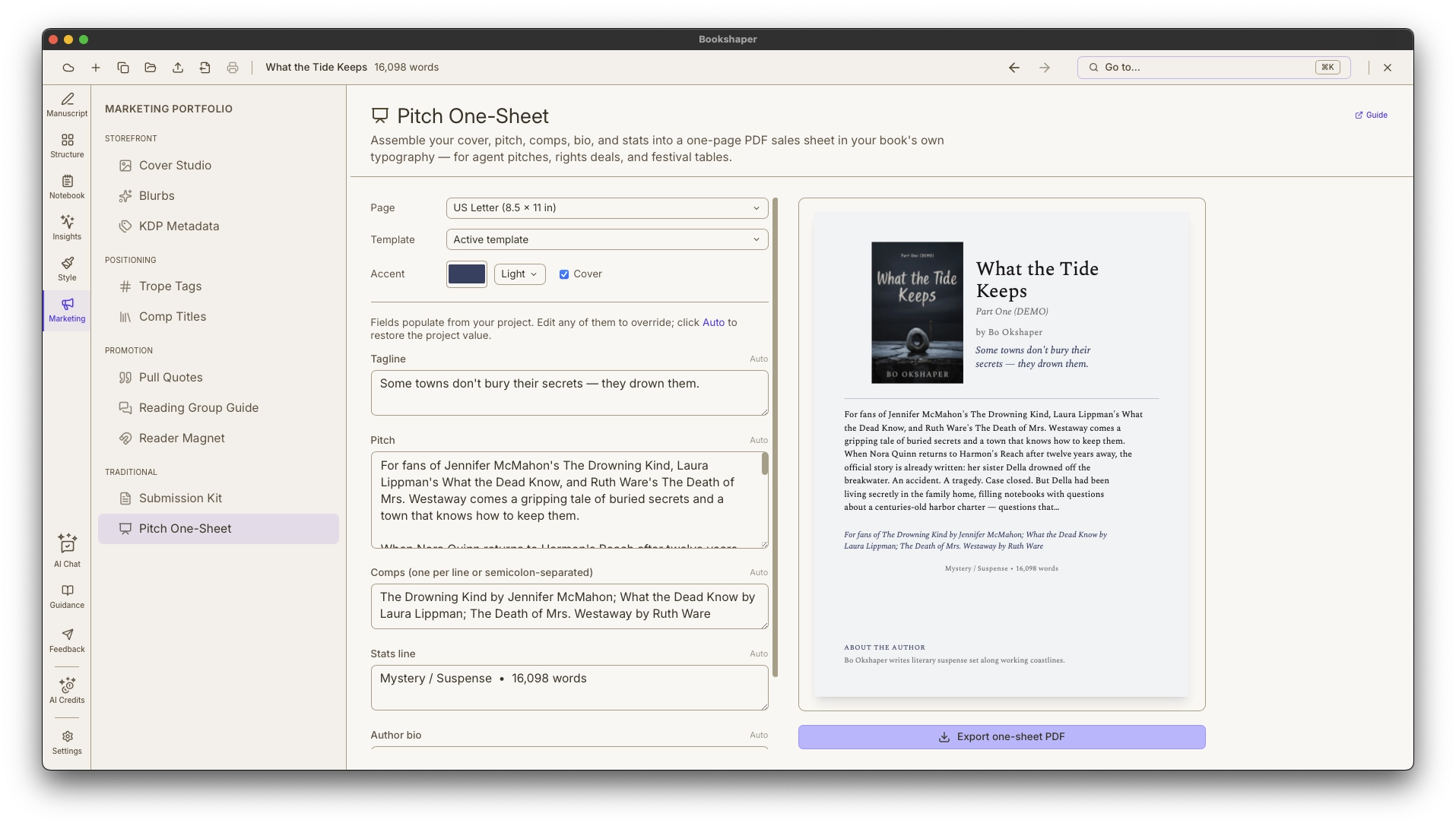The height and width of the screenshot is (826, 1456).
Task: Open AI Credits in sidebar
Action: click(67, 691)
